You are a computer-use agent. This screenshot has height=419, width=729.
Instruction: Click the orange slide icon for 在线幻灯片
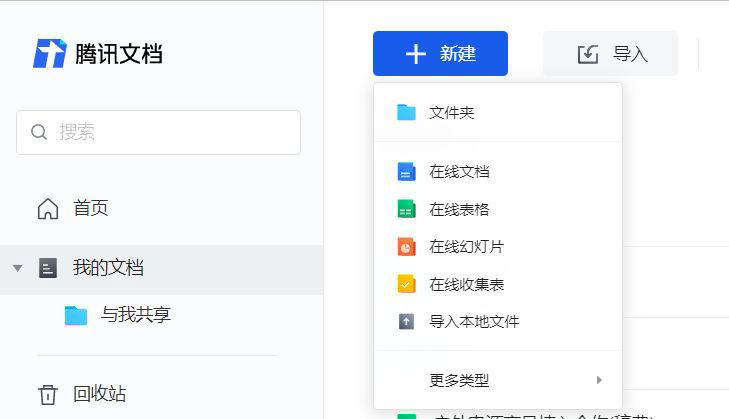[x=406, y=246]
